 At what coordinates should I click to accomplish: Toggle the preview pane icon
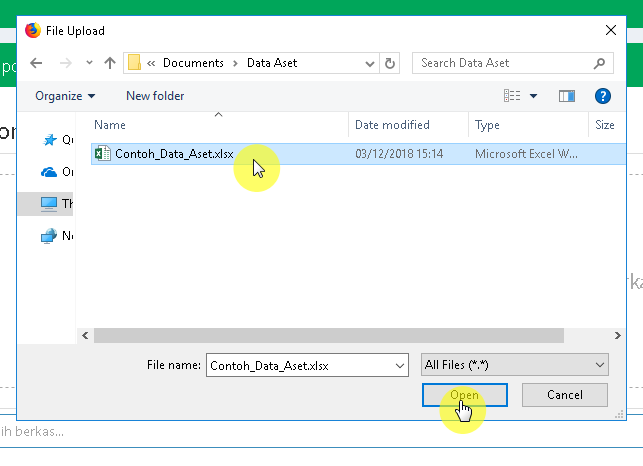[x=567, y=96]
